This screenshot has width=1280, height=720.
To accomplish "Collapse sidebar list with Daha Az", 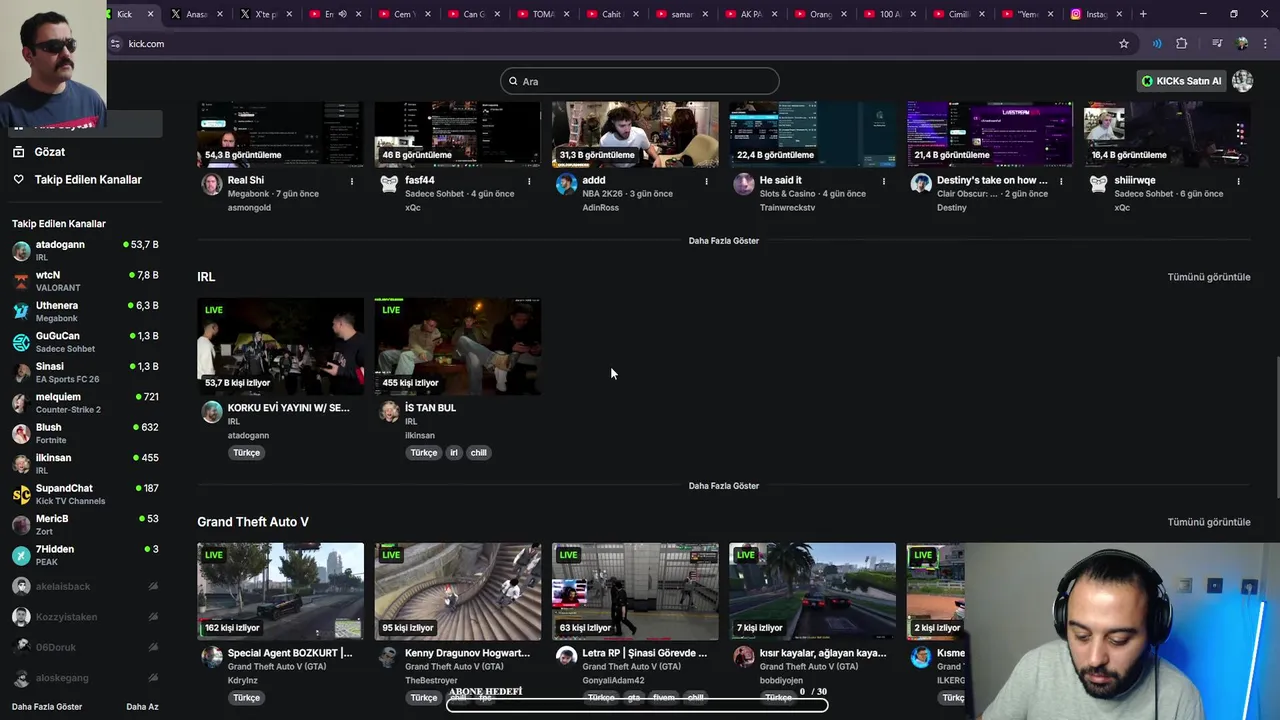I will click(142, 707).
